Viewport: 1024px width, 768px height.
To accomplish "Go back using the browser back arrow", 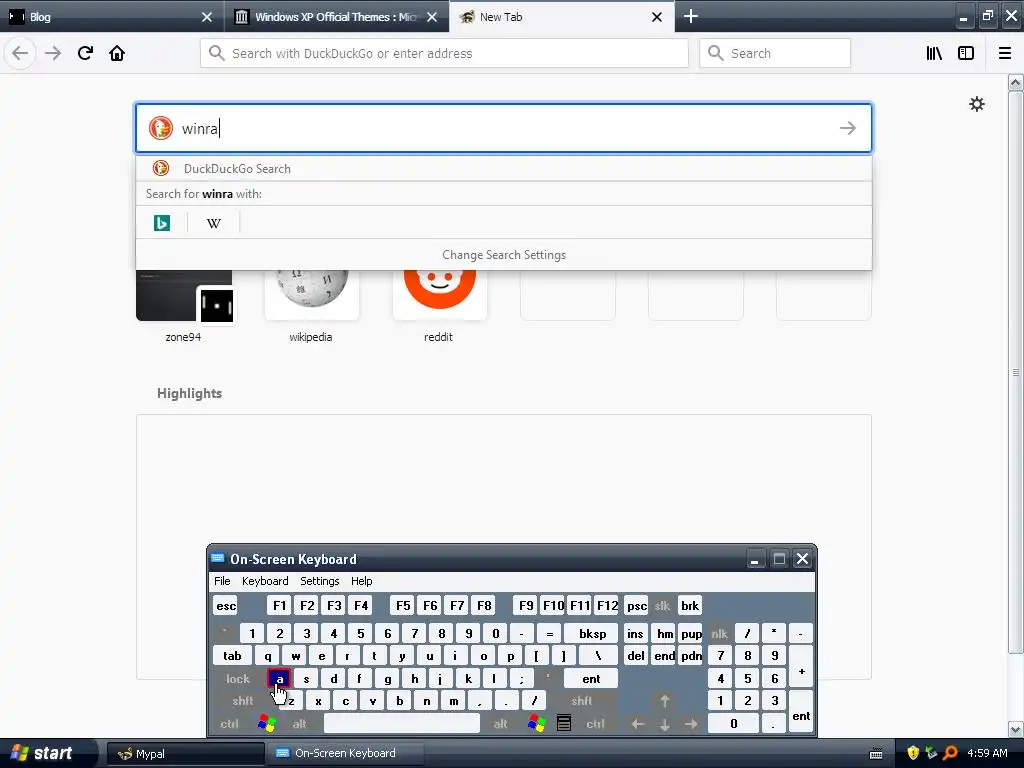I will point(20,53).
